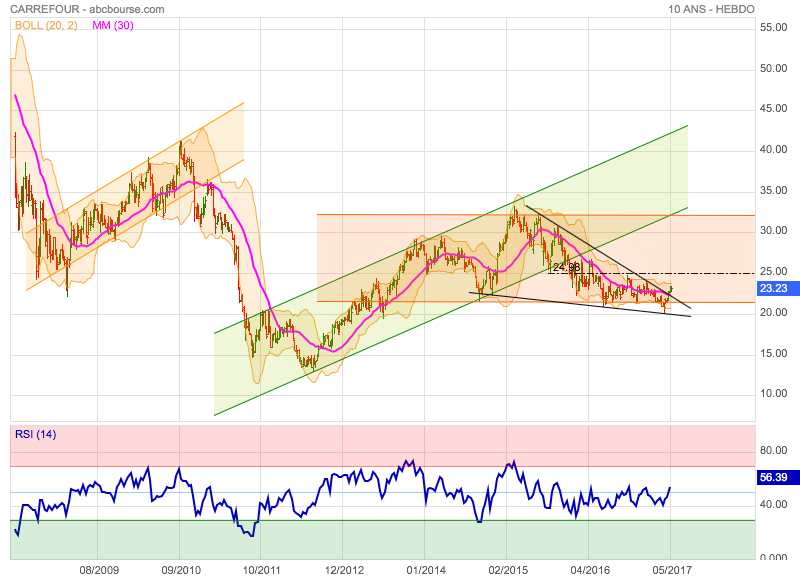This screenshot has width=800, height=580.
Task: Click the 02/2015 date label
Action: [x=508, y=570]
